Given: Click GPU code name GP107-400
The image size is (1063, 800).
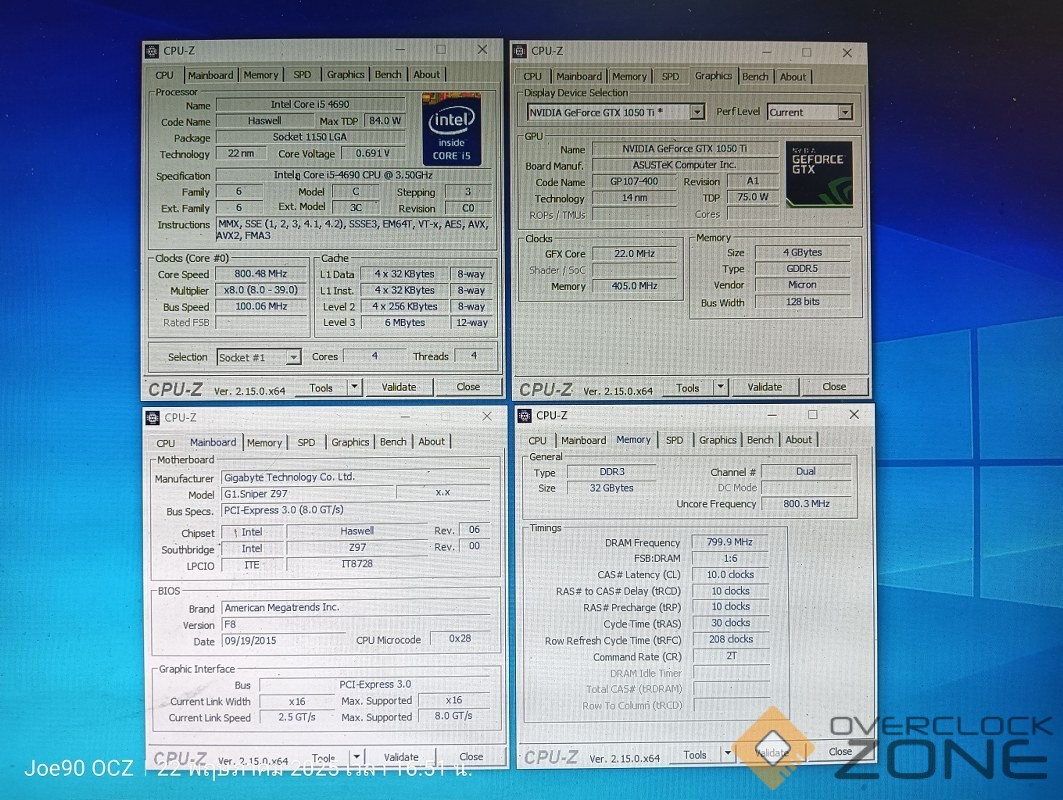Looking at the screenshot, I should [634, 182].
